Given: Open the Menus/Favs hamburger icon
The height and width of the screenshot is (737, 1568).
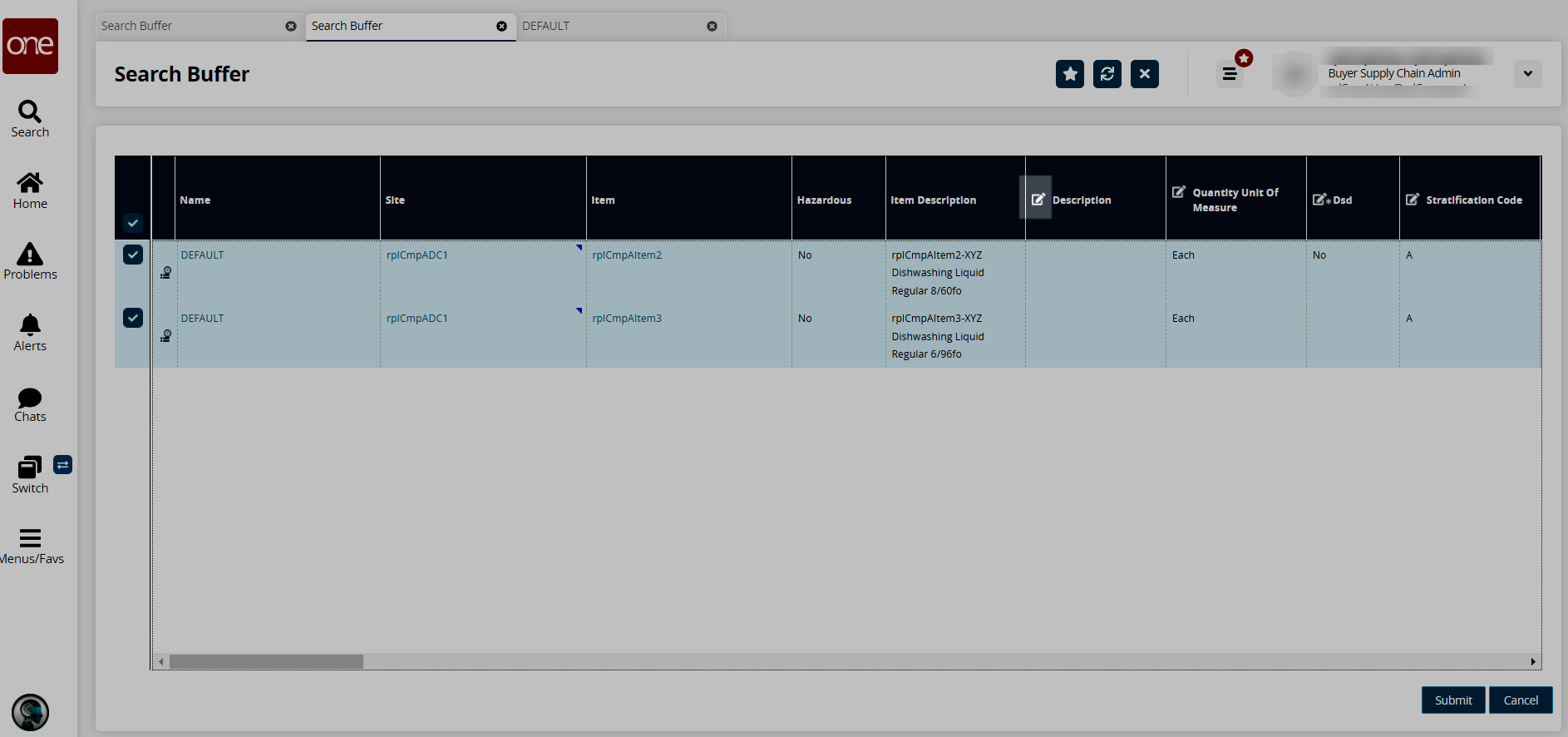Looking at the screenshot, I should click(30, 546).
